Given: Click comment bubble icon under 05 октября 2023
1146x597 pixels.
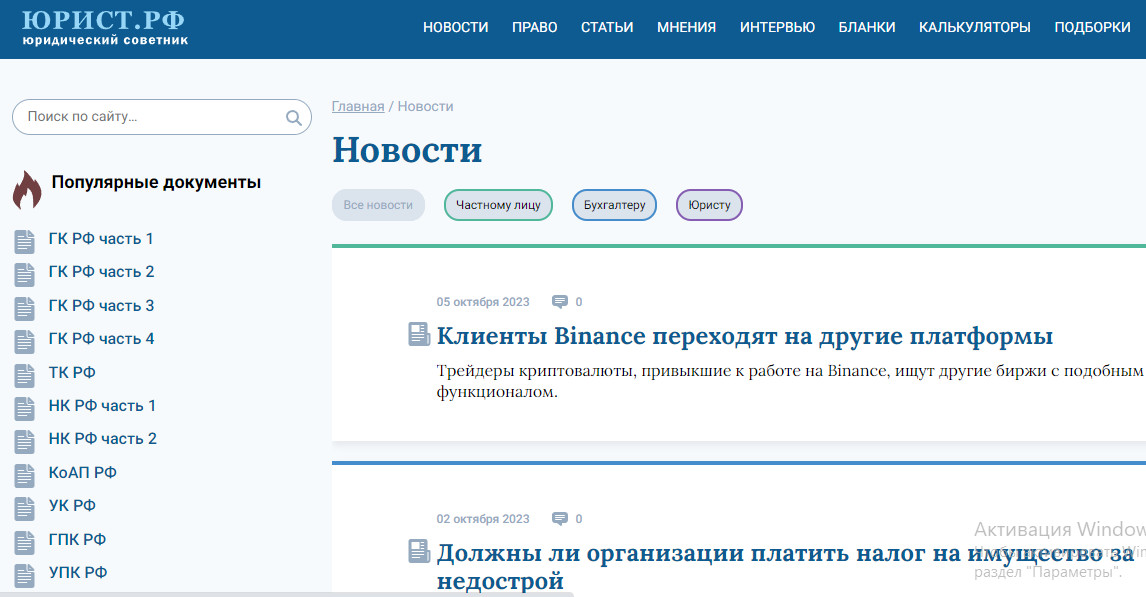Looking at the screenshot, I should (x=560, y=302).
